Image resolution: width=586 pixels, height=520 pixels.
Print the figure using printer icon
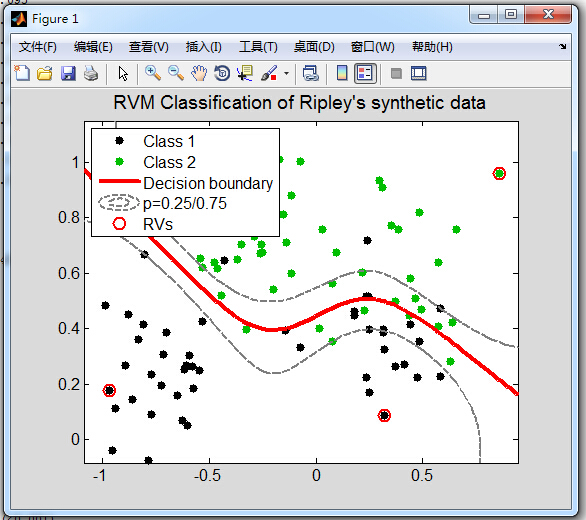click(91, 73)
